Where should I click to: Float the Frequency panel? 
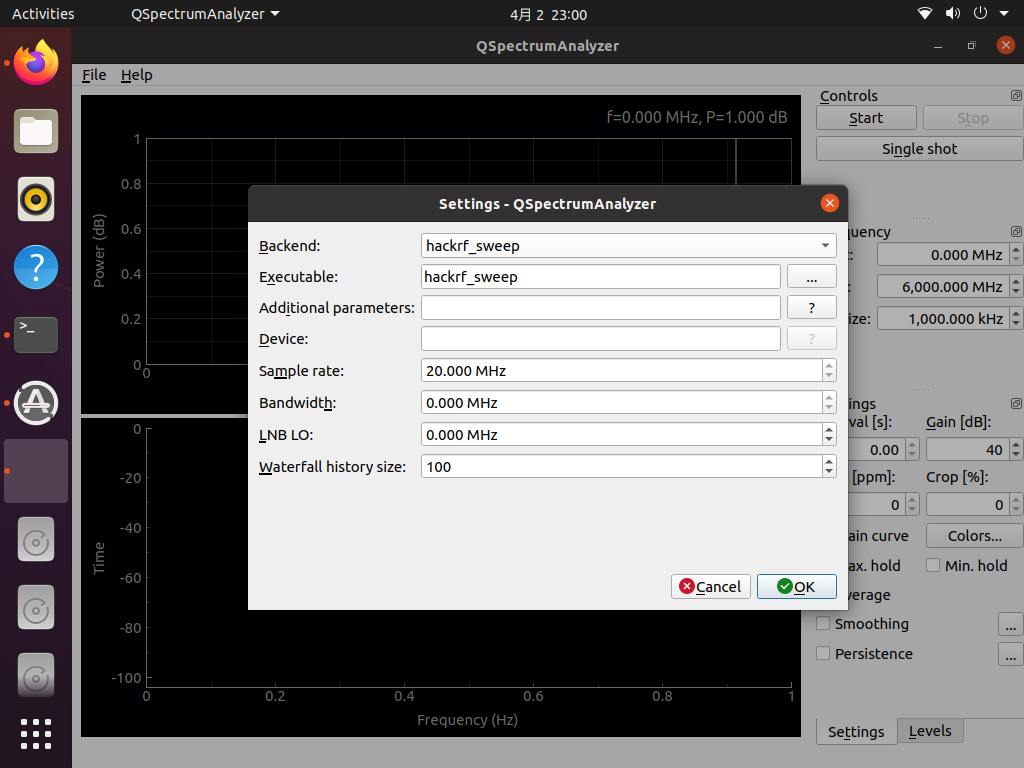[1016, 231]
